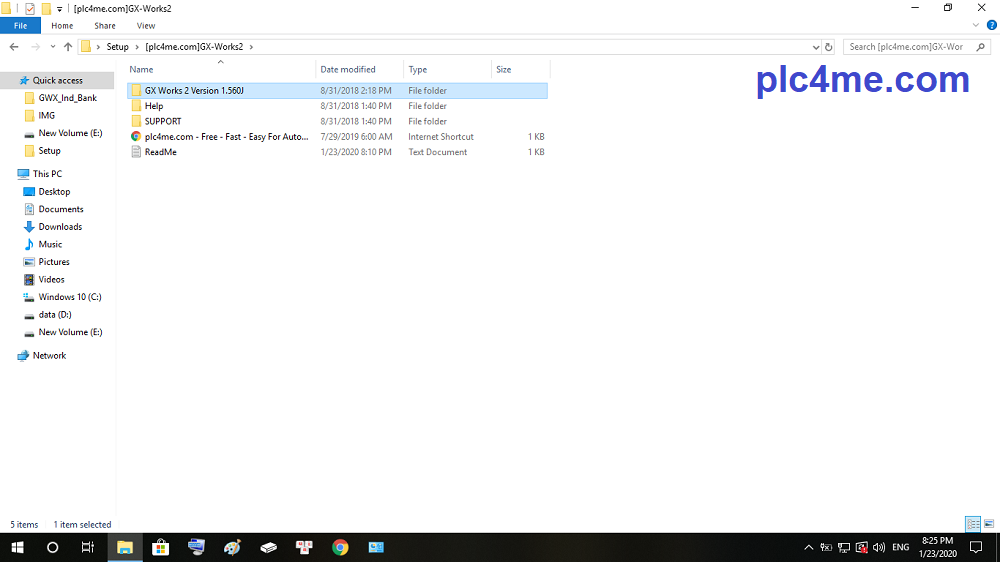Open the network tray icon
This screenshot has width=1000, height=562.
pos(844,547)
